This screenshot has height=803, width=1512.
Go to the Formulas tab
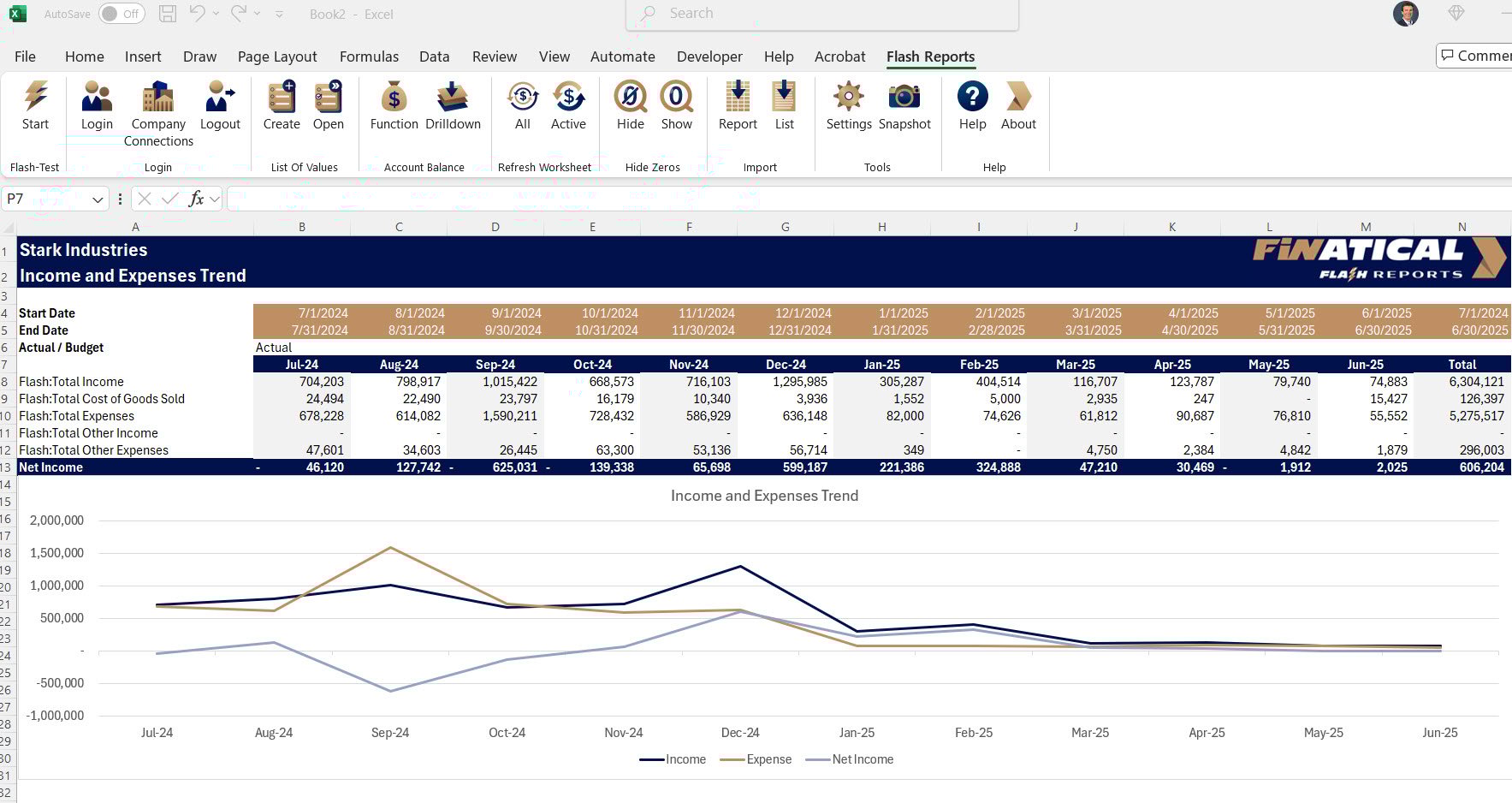point(369,57)
